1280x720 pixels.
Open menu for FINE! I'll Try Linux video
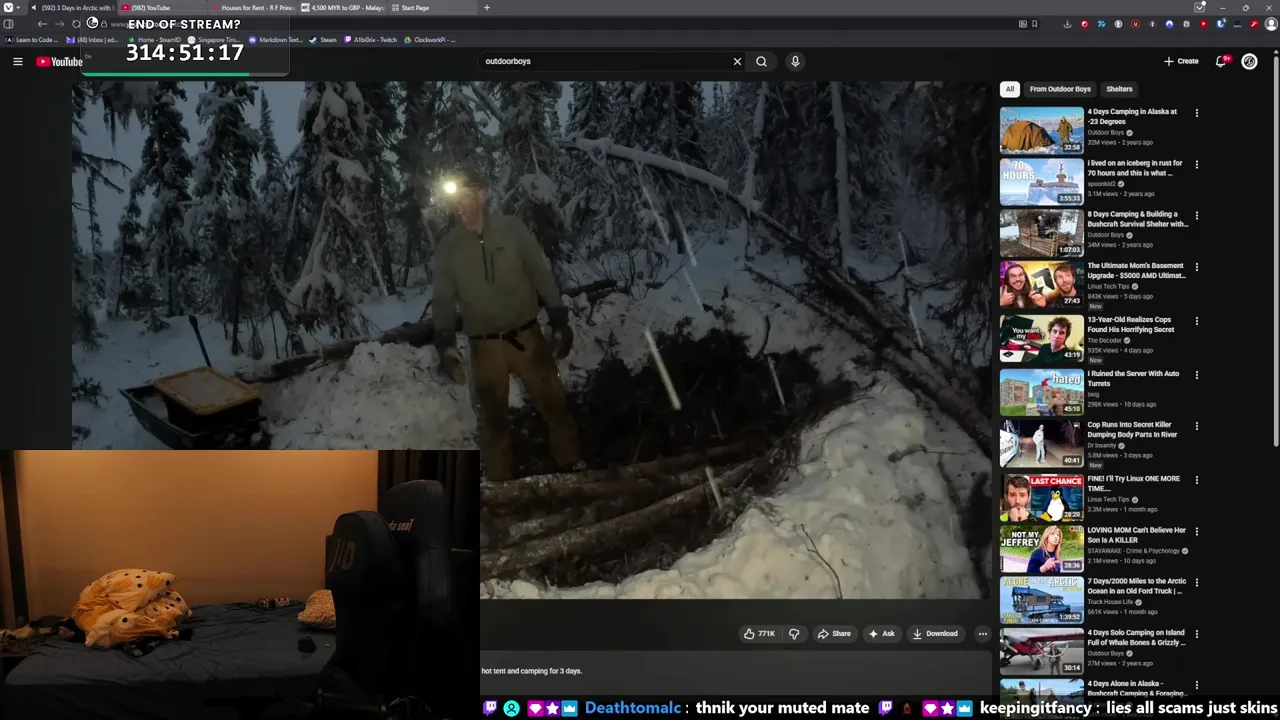coord(1196,480)
